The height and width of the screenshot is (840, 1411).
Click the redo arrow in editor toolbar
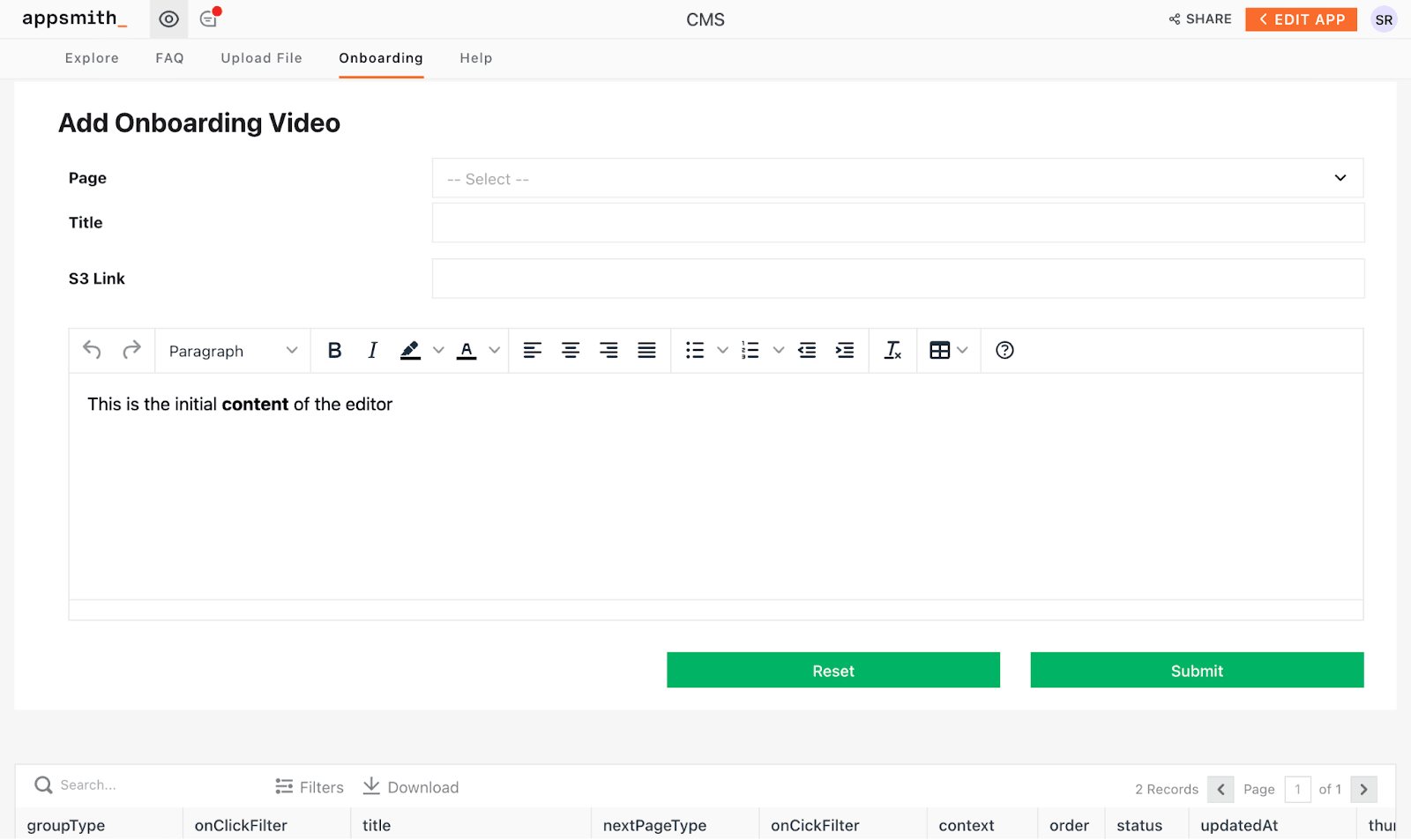[131, 350]
